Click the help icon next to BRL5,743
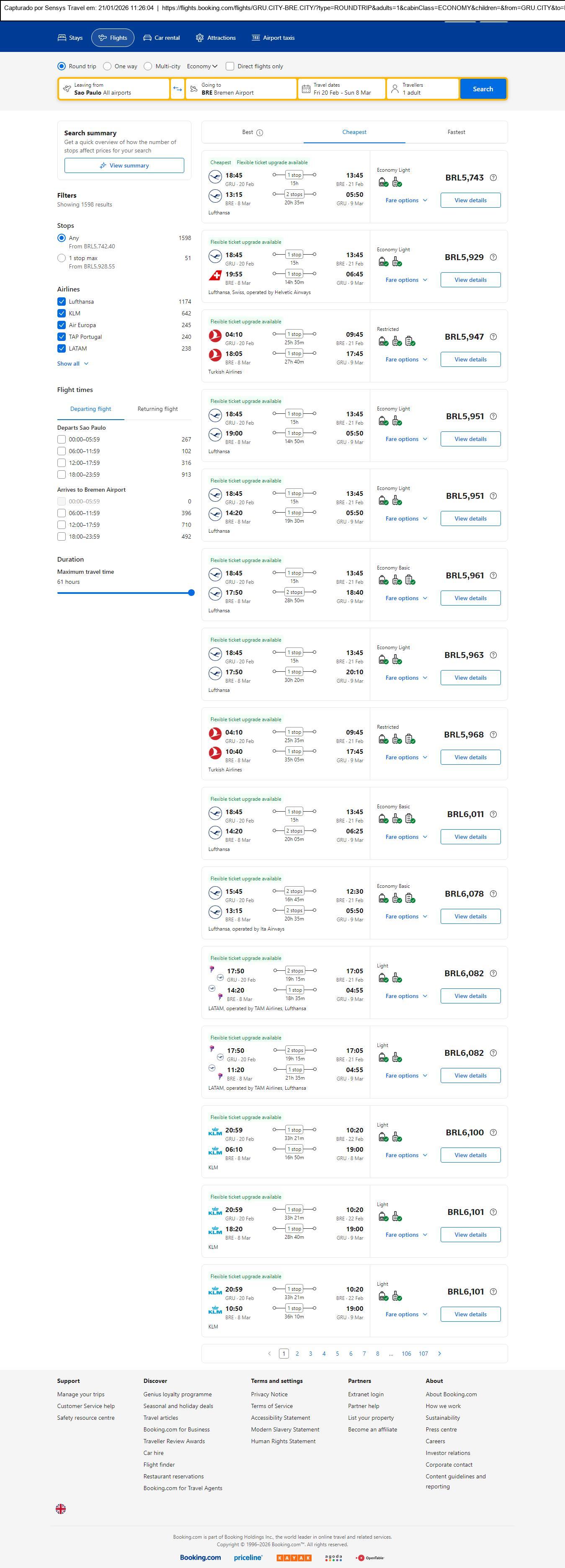565x1568 pixels. point(493,178)
